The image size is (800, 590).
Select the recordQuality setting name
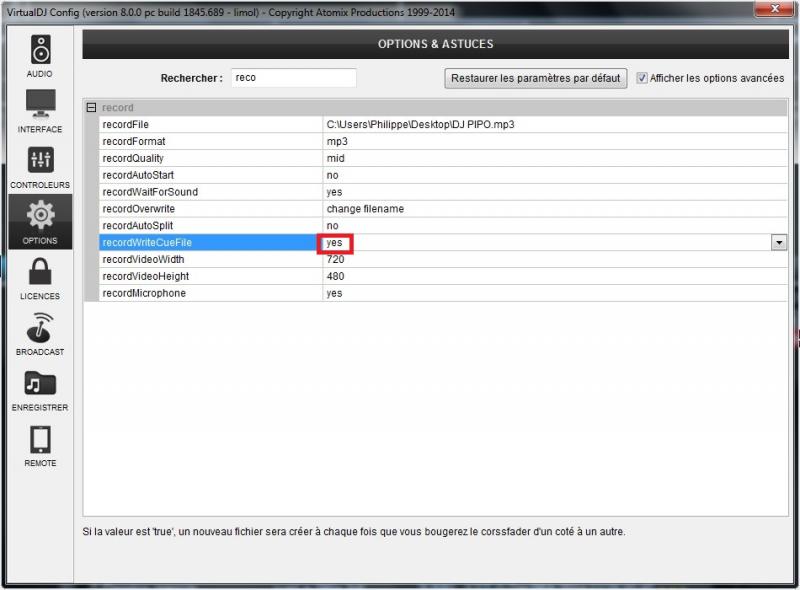pyautogui.click(x=133, y=158)
